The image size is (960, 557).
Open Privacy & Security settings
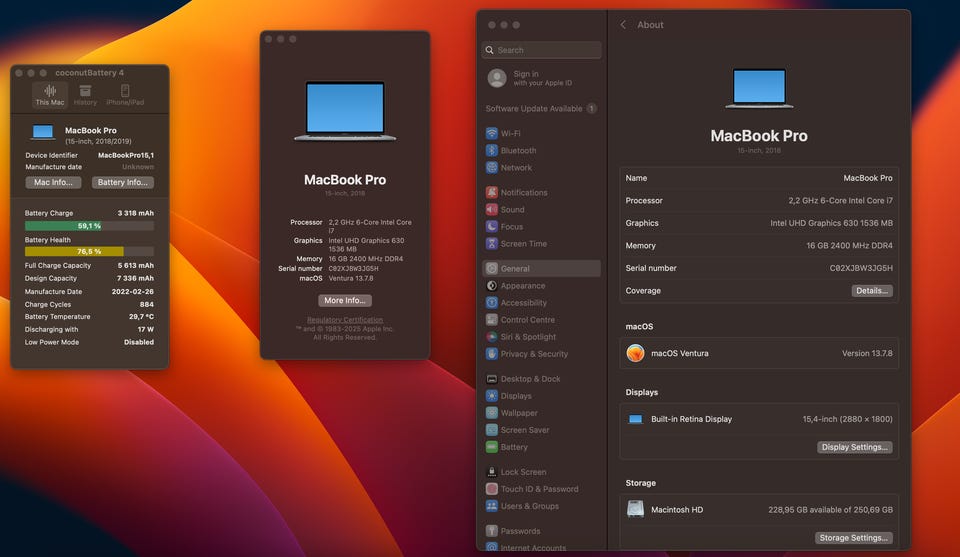[541, 354]
